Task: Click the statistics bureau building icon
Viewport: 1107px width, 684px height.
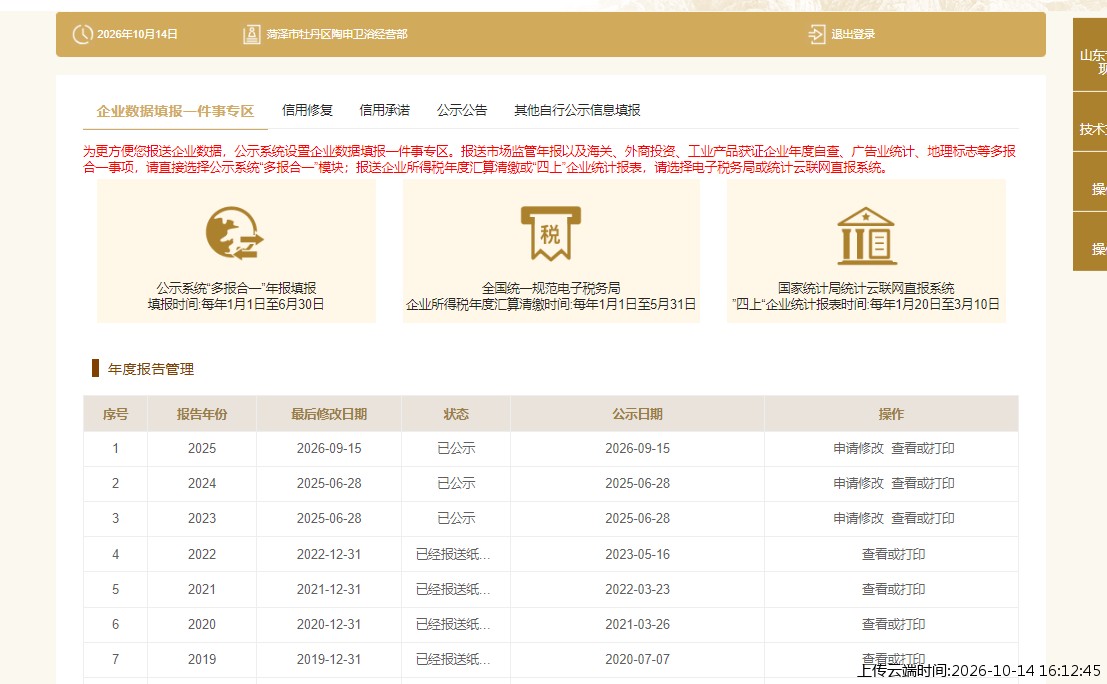Action: tap(866, 236)
